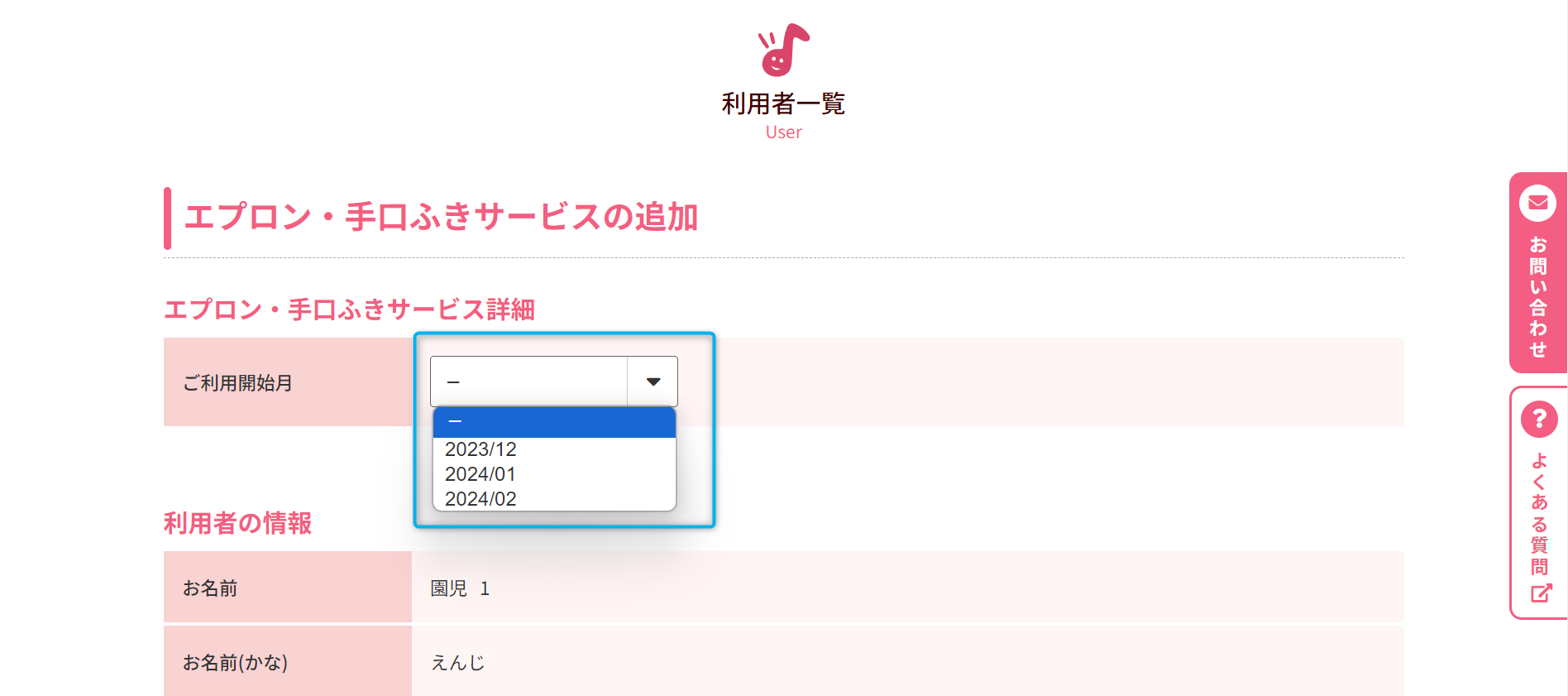Screen dimensions: 1568x696
Task: Click the name value 園児 1
Action: tap(460, 588)
